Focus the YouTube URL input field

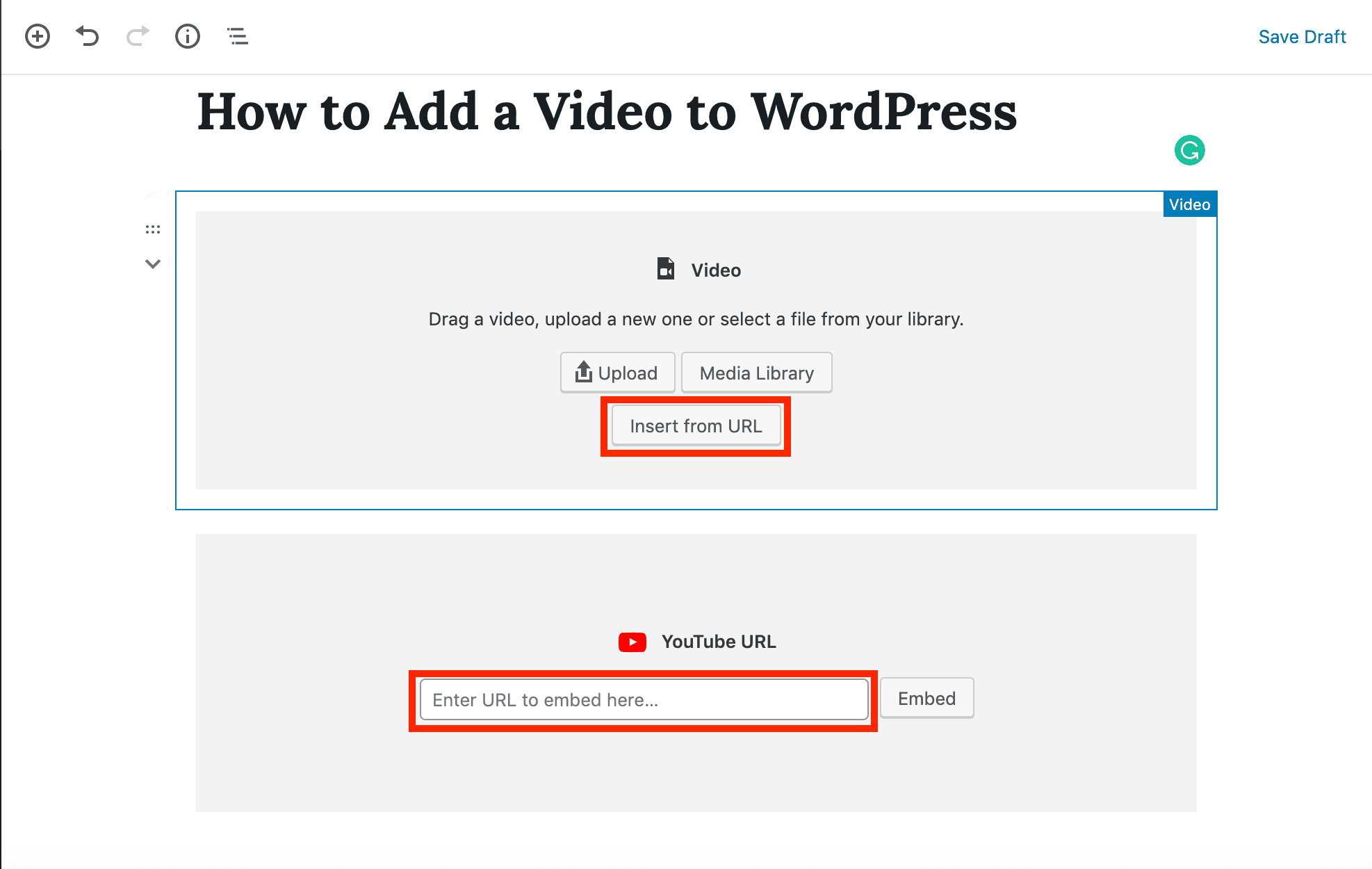644,699
